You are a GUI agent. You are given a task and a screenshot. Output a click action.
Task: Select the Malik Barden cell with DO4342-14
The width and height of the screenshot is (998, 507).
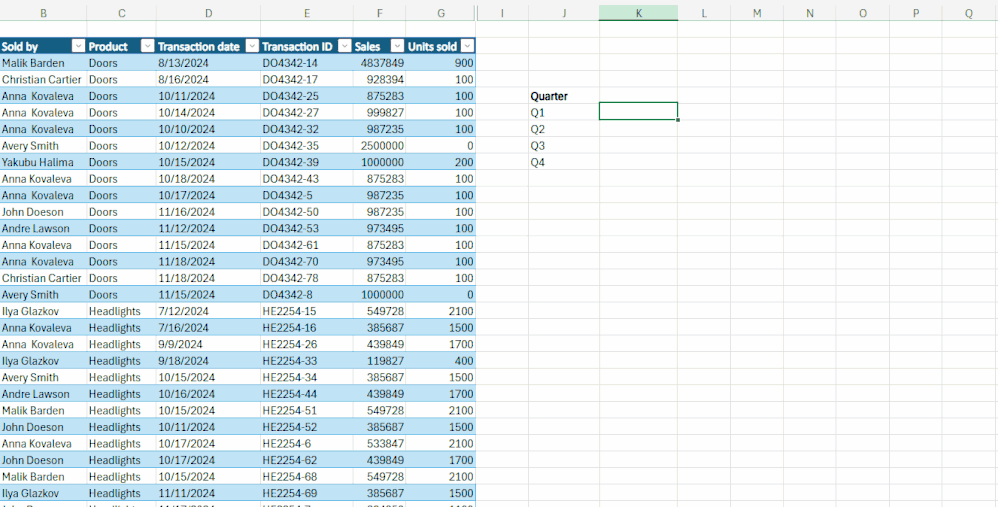[x=43, y=63]
